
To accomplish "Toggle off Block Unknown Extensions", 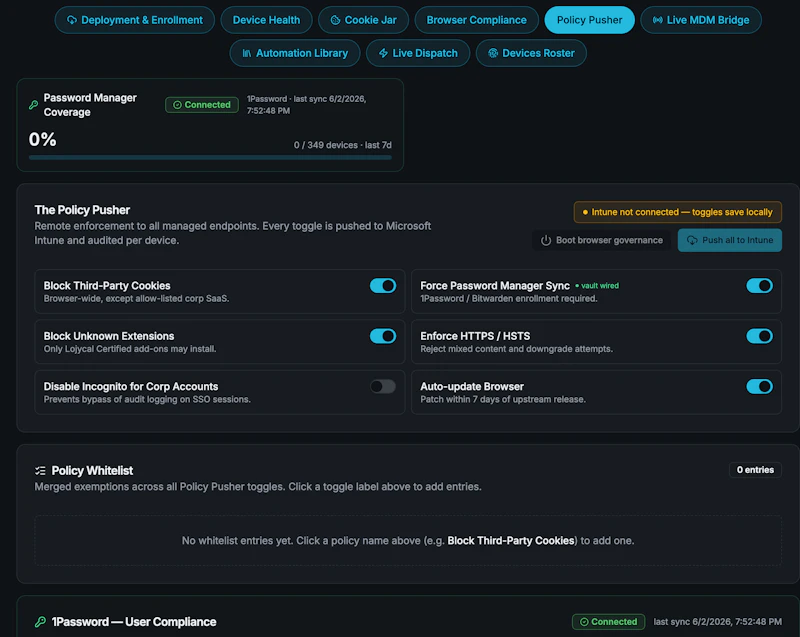I will (383, 336).
